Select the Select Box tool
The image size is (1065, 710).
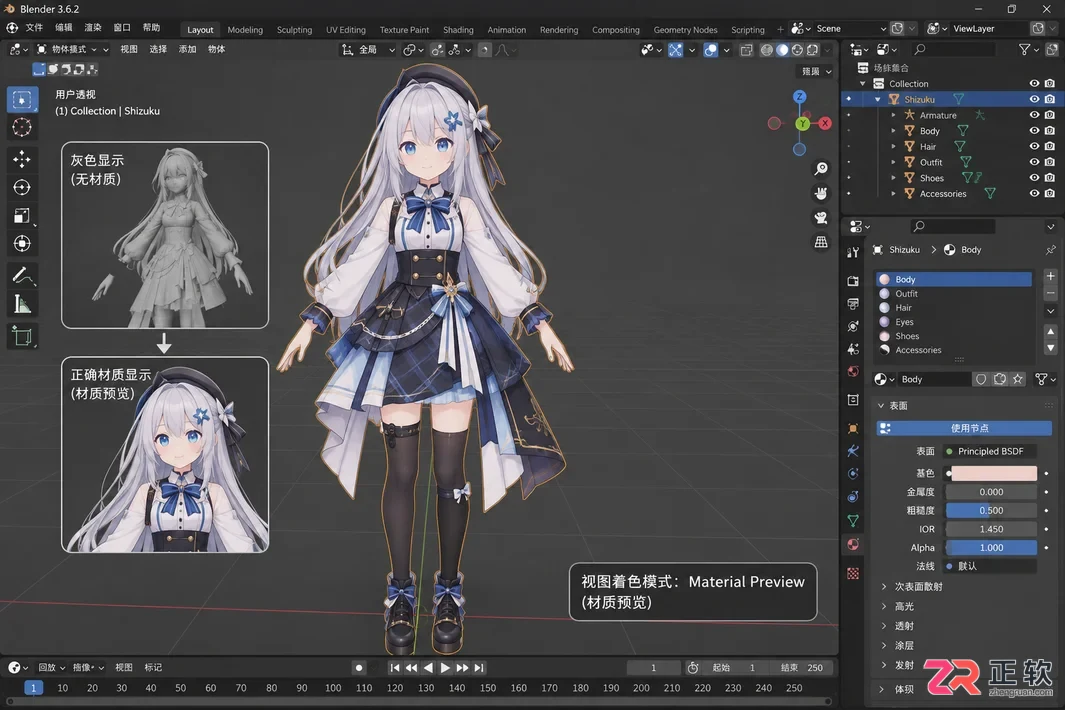click(22, 100)
